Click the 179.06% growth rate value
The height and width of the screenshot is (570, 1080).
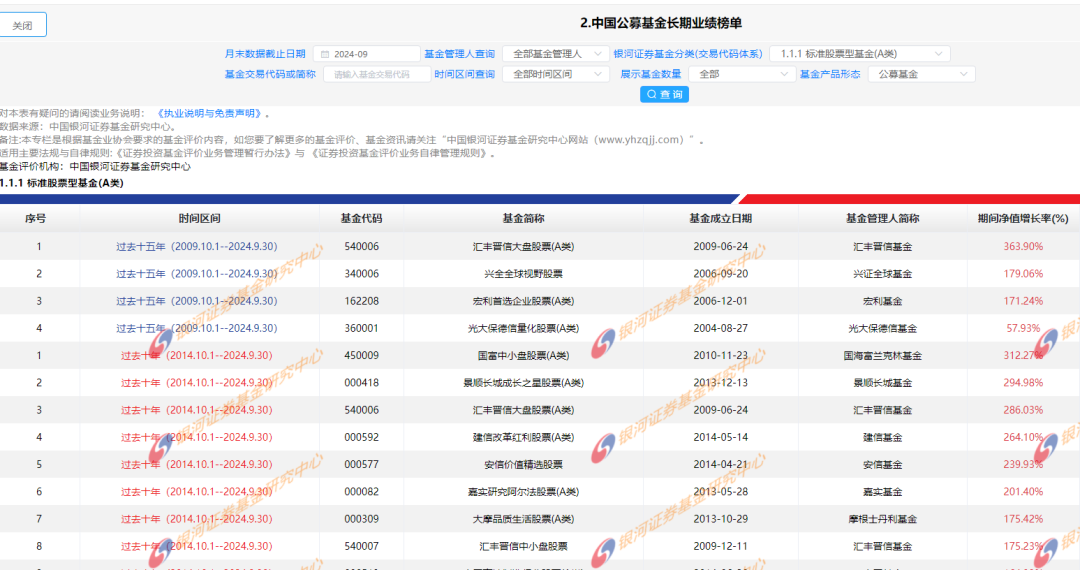[x=1023, y=274]
